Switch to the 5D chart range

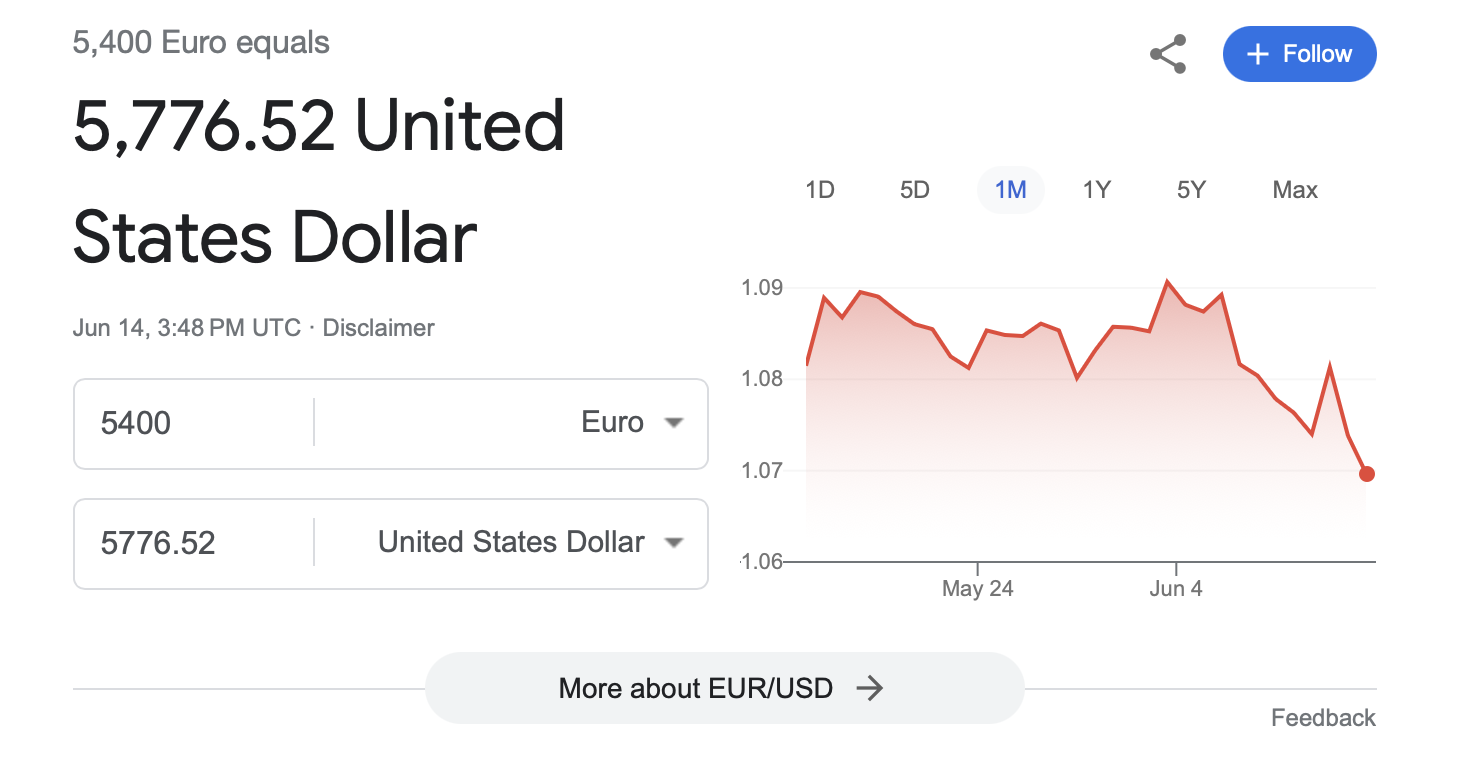tap(915, 190)
